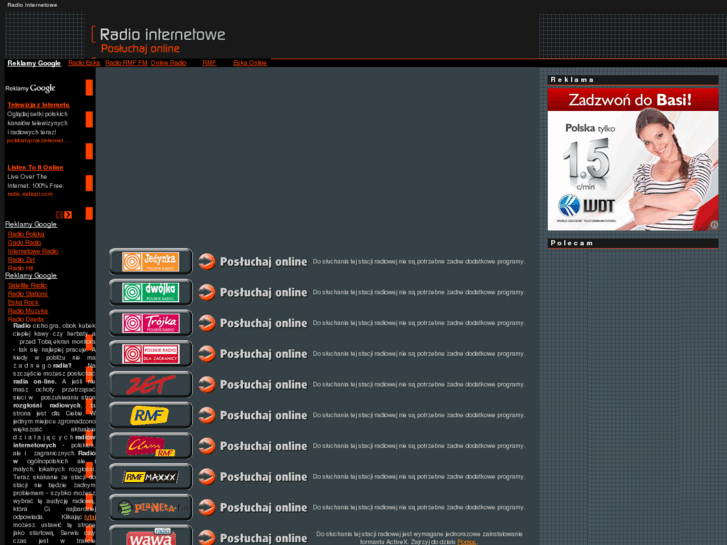Viewport: 727px width, 545px height.
Task: Open the Planeta FM station logo
Action: point(151,507)
